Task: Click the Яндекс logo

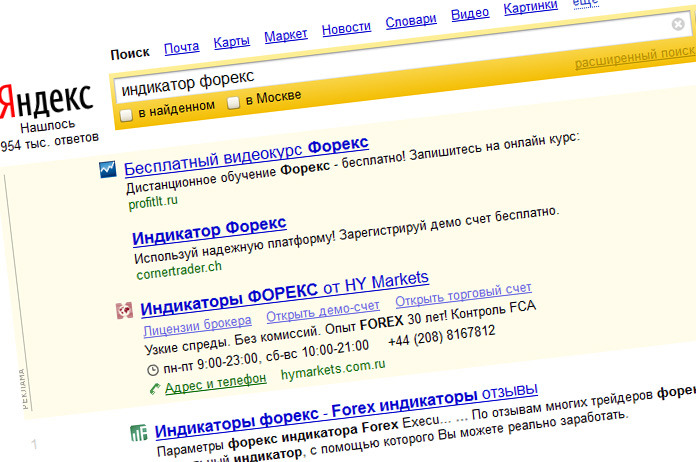Action: (46, 101)
